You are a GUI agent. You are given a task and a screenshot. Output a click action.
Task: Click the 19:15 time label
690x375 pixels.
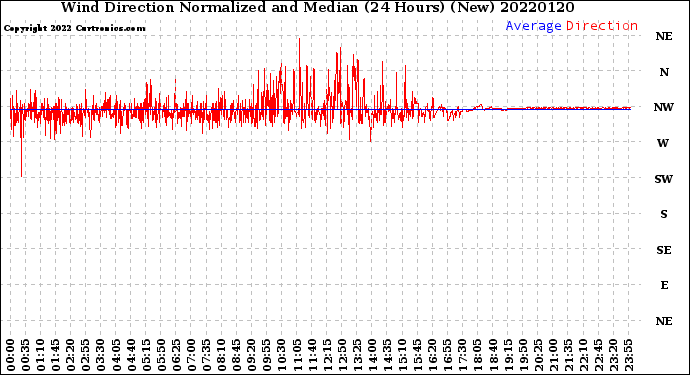[508, 355]
